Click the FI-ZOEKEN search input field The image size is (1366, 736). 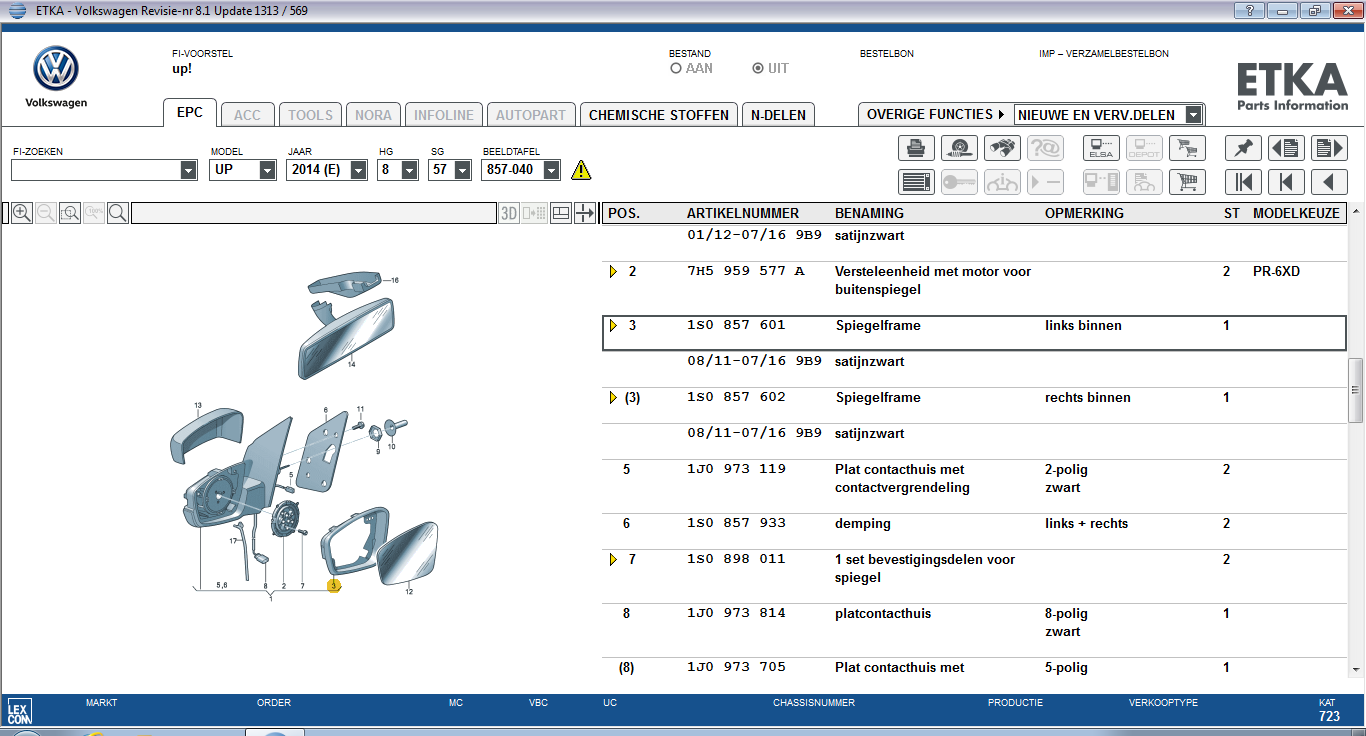click(x=96, y=170)
